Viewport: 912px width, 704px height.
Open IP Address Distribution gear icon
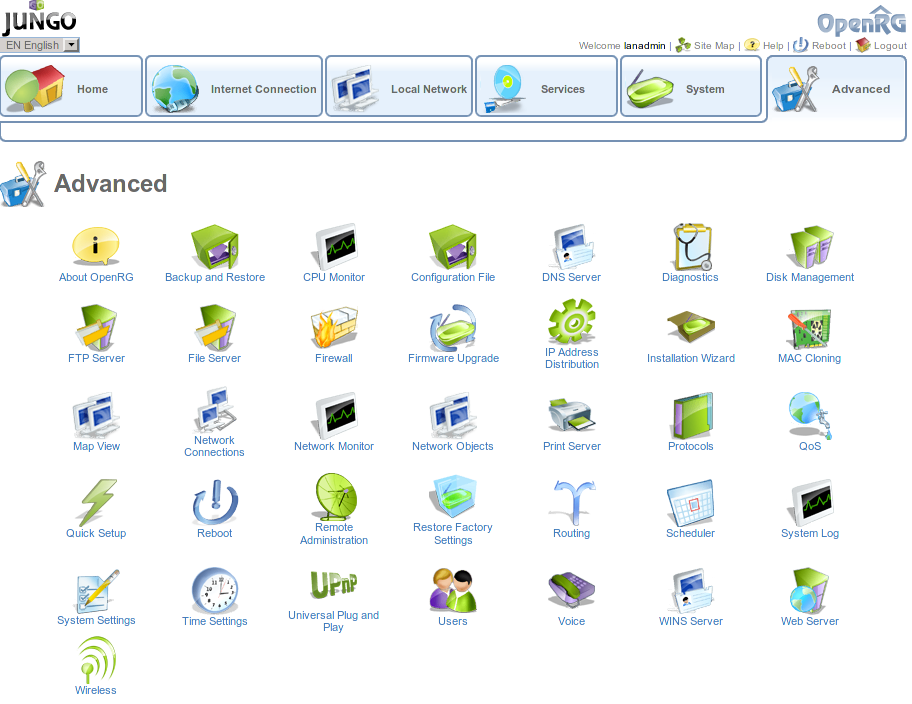click(572, 321)
